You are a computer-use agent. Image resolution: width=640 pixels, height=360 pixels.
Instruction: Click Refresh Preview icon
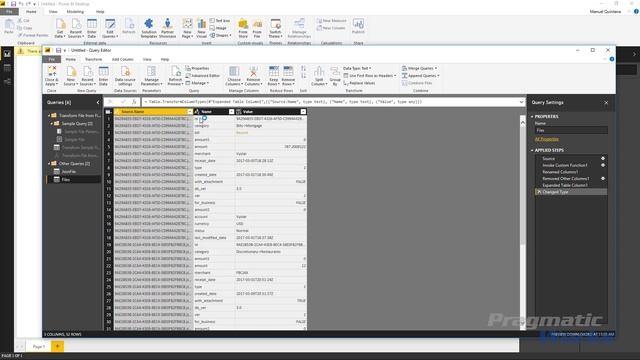(175, 71)
